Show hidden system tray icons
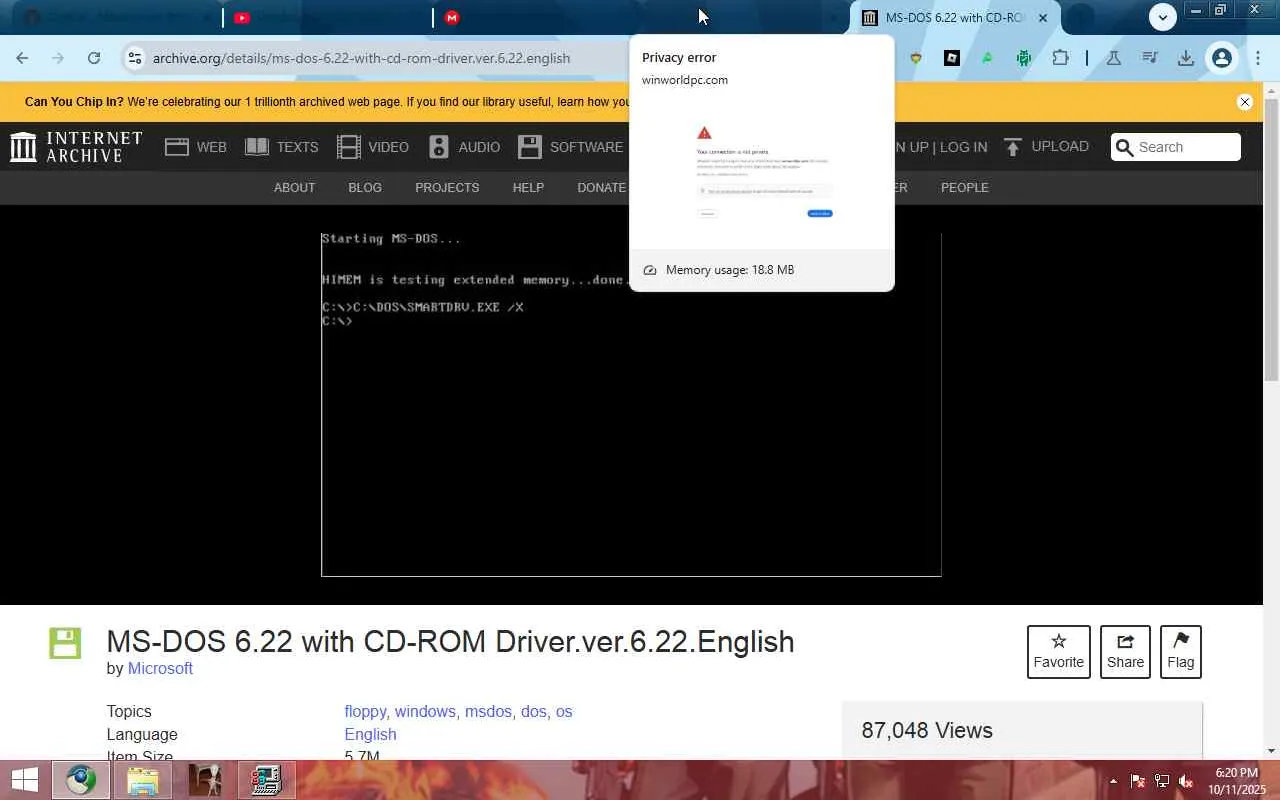Viewport: 1280px width, 800px height. coord(1113,781)
